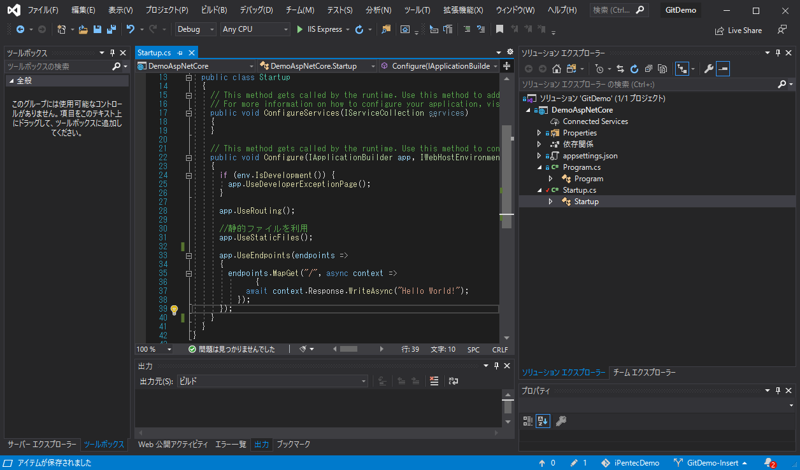Collapse the Program.cs node
Image resolution: width=800 pixels, height=470 pixels.
(540, 167)
